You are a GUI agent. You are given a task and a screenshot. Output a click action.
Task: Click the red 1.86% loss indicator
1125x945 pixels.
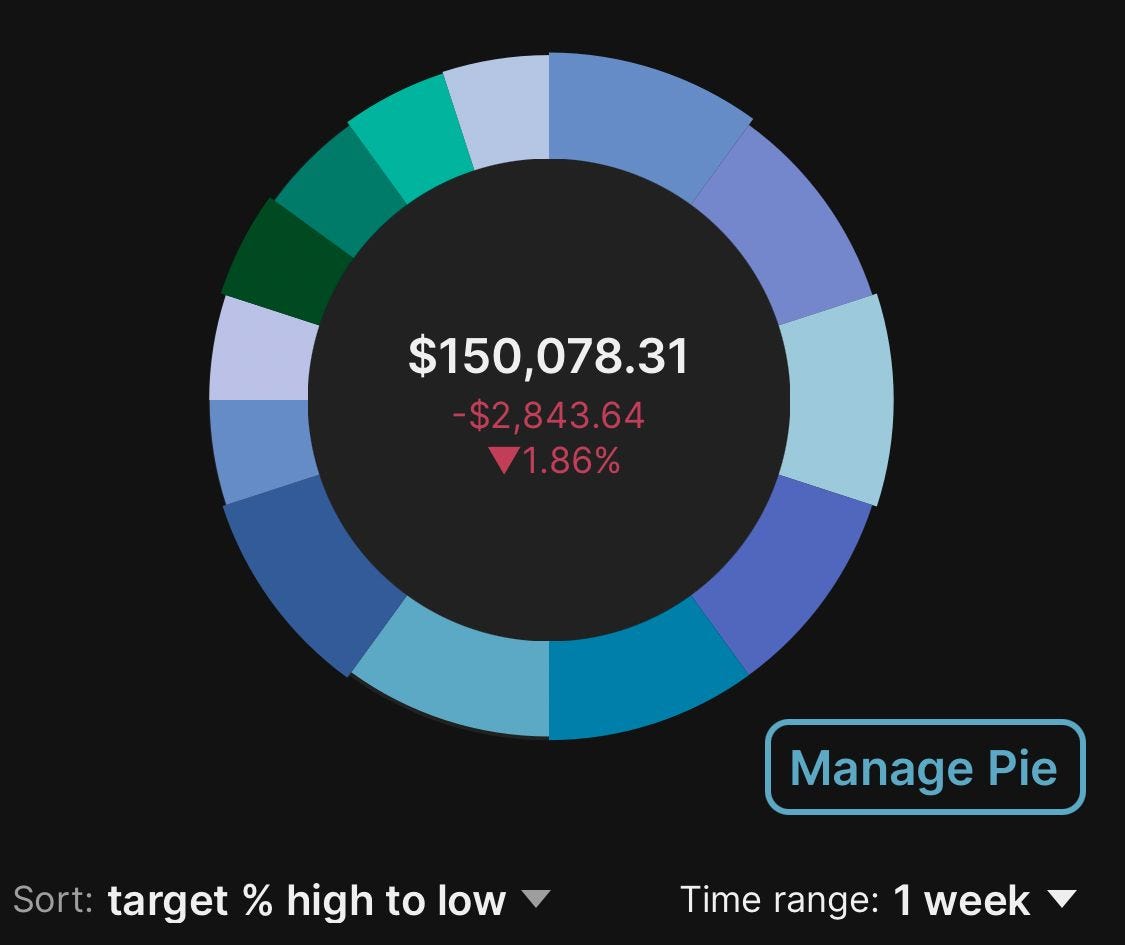coord(554,461)
